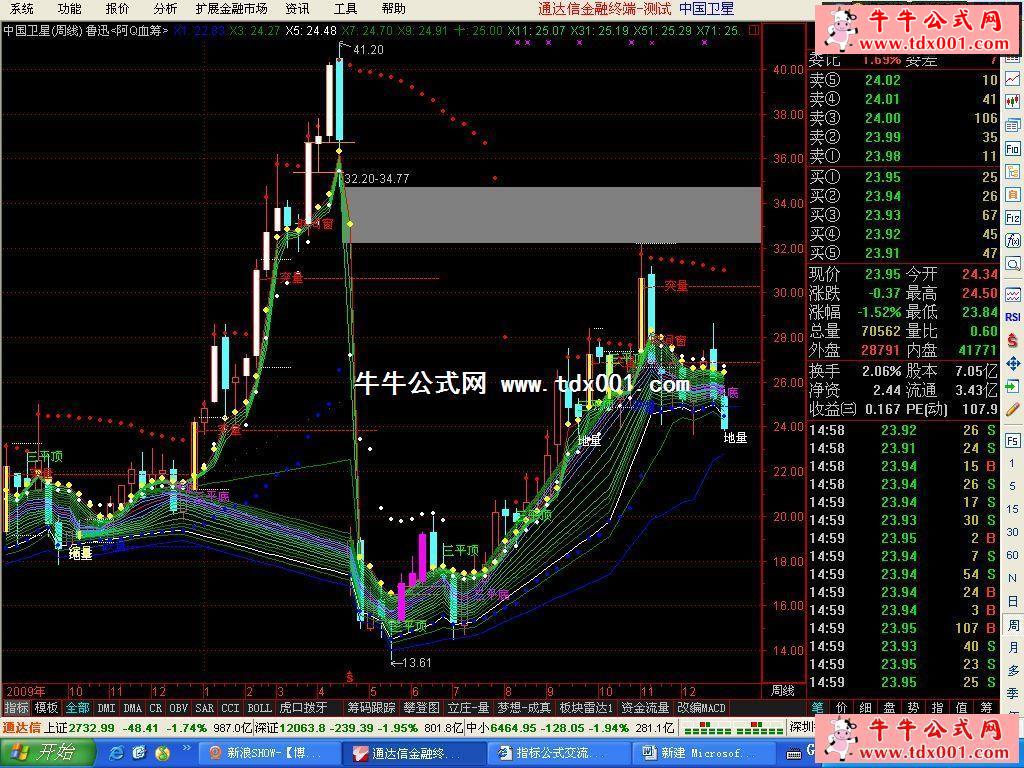The width and height of the screenshot is (1024, 768).
Task: Open the 扩展金融市场 menu
Action: pos(231,8)
